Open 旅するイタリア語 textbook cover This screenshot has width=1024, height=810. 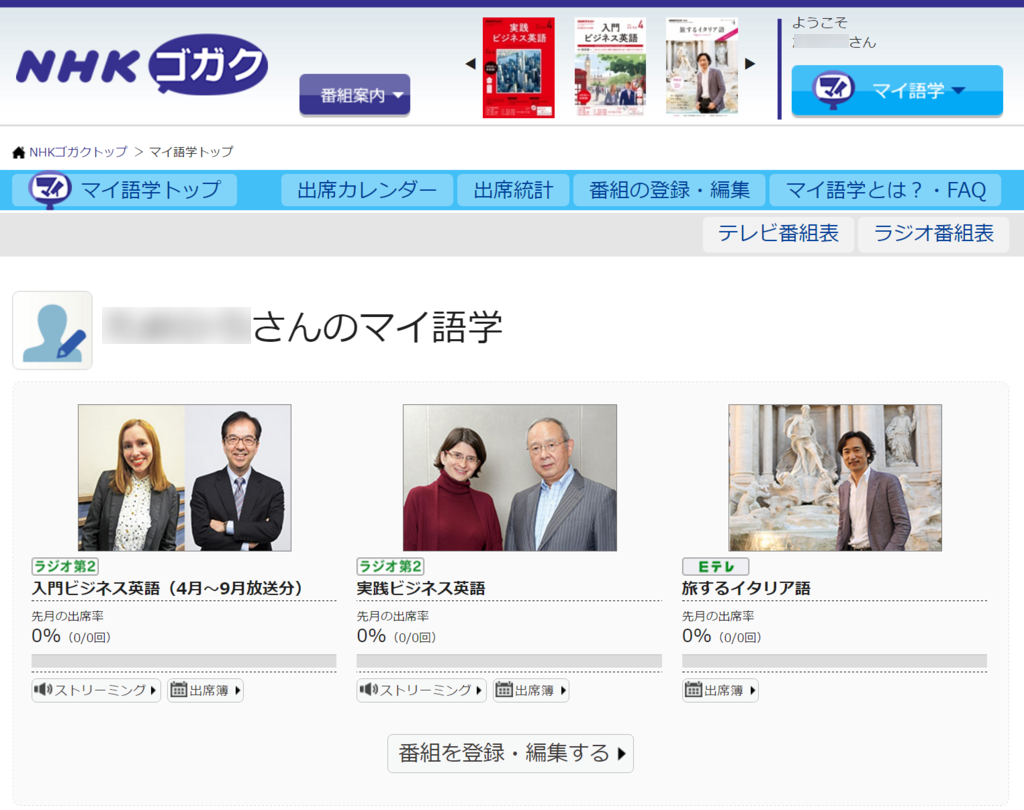[701, 68]
